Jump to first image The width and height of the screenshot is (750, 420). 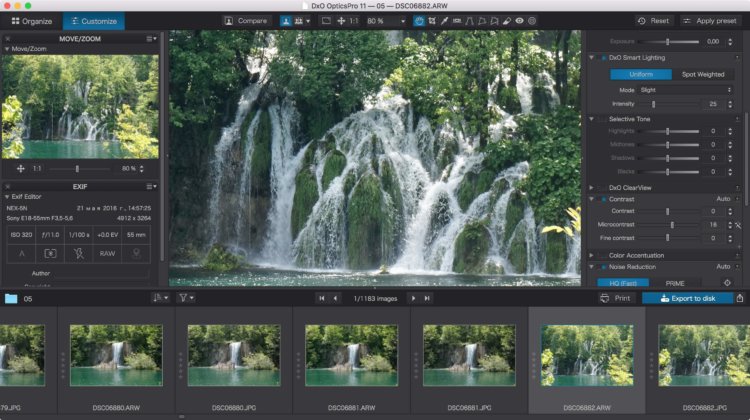pyautogui.click(x=322, y=298)
